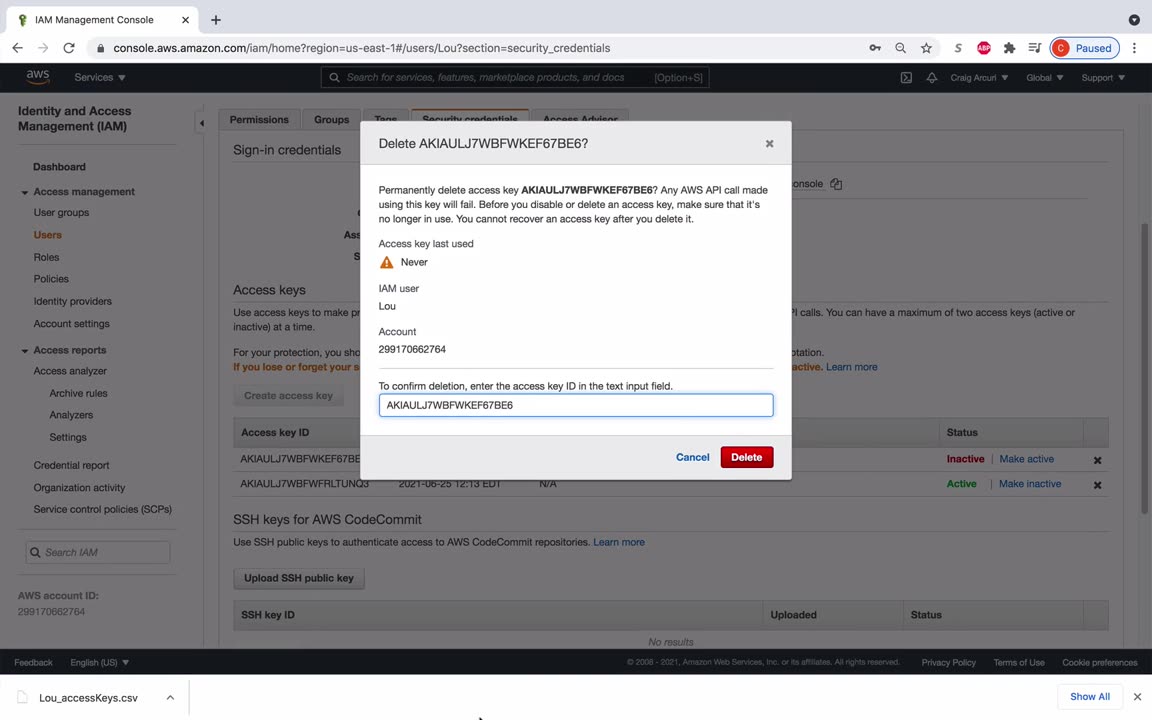Open Account settings in sidebar
The image size is (1152, 720).
pyautogui.click(x=71, y=323)
